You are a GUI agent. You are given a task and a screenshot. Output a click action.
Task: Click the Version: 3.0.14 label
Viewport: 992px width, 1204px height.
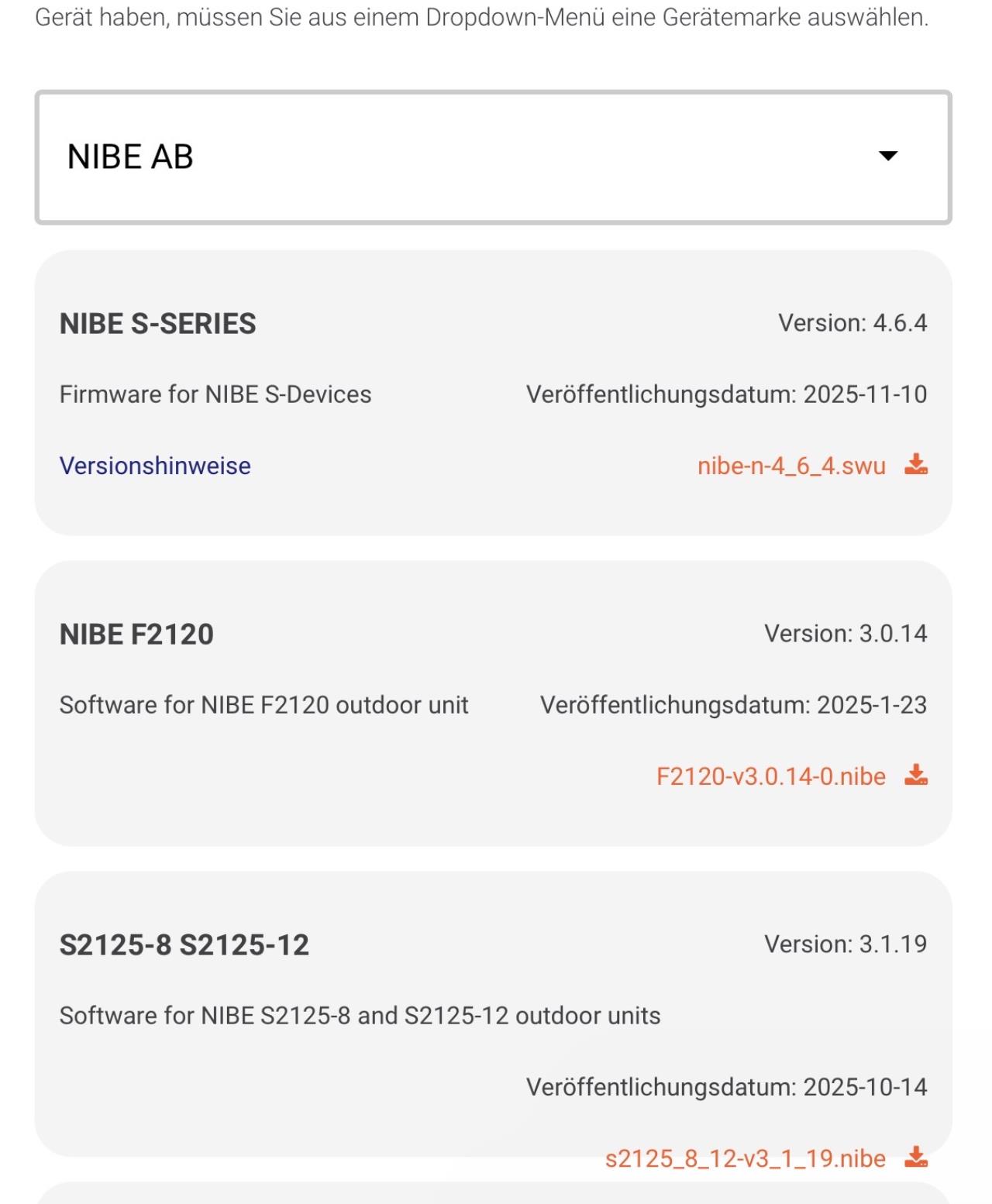tap(846, 634)
